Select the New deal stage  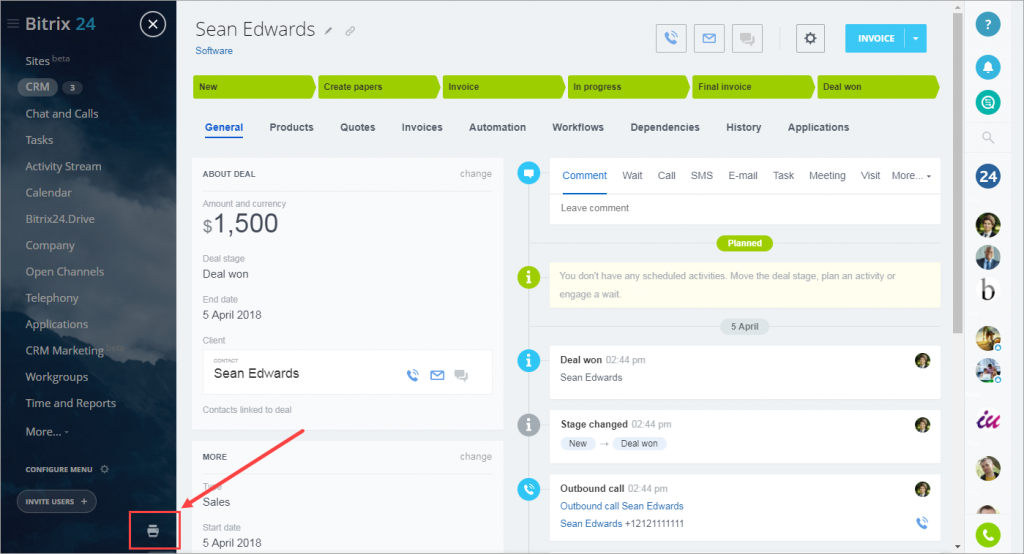coord(253,87)
